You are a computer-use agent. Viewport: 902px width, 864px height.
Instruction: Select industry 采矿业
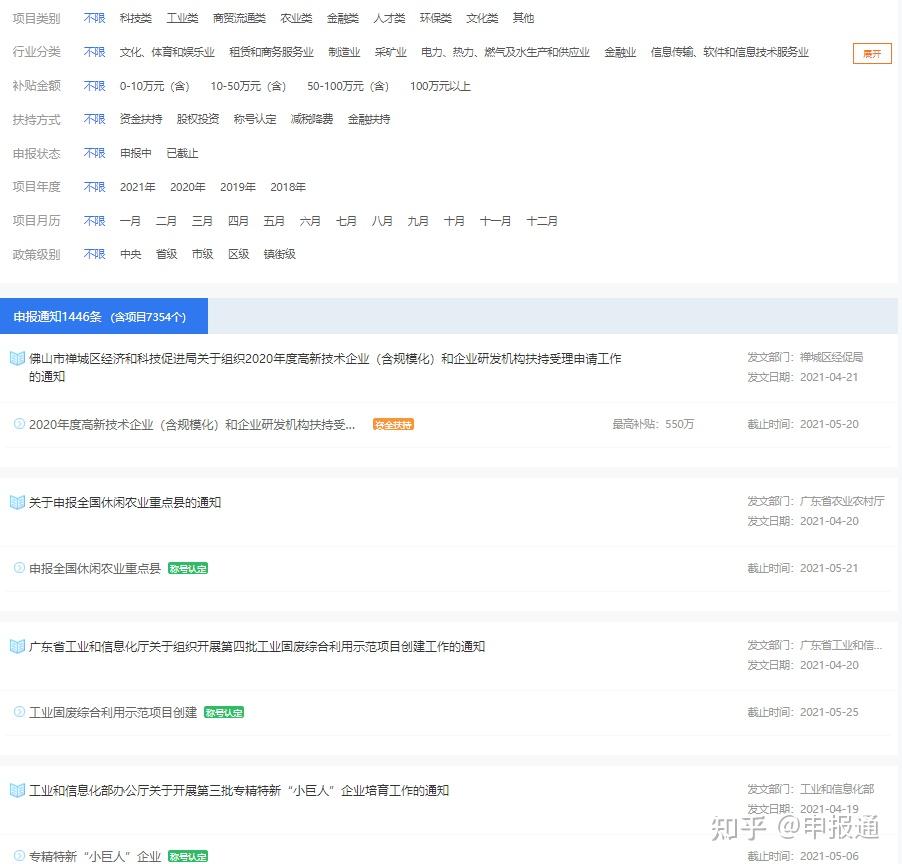tap(391, 52)
